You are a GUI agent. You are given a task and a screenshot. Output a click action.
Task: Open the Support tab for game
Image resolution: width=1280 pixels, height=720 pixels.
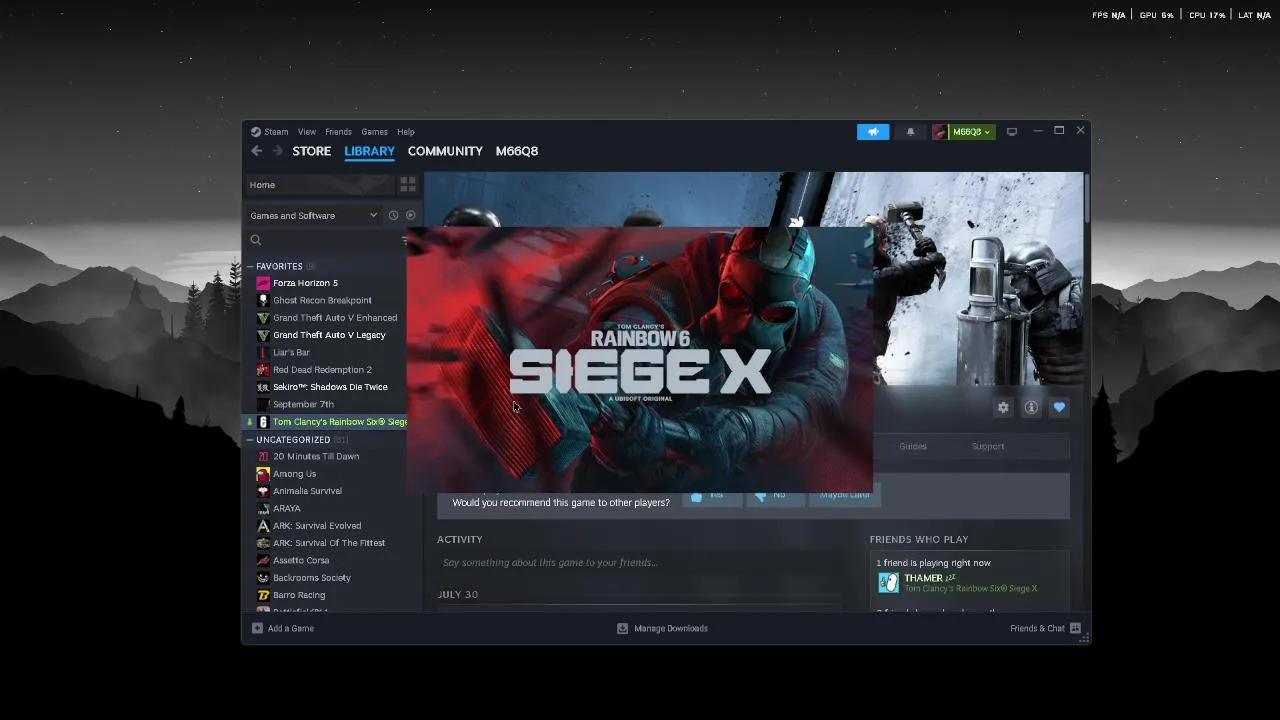tap(988, 446)
